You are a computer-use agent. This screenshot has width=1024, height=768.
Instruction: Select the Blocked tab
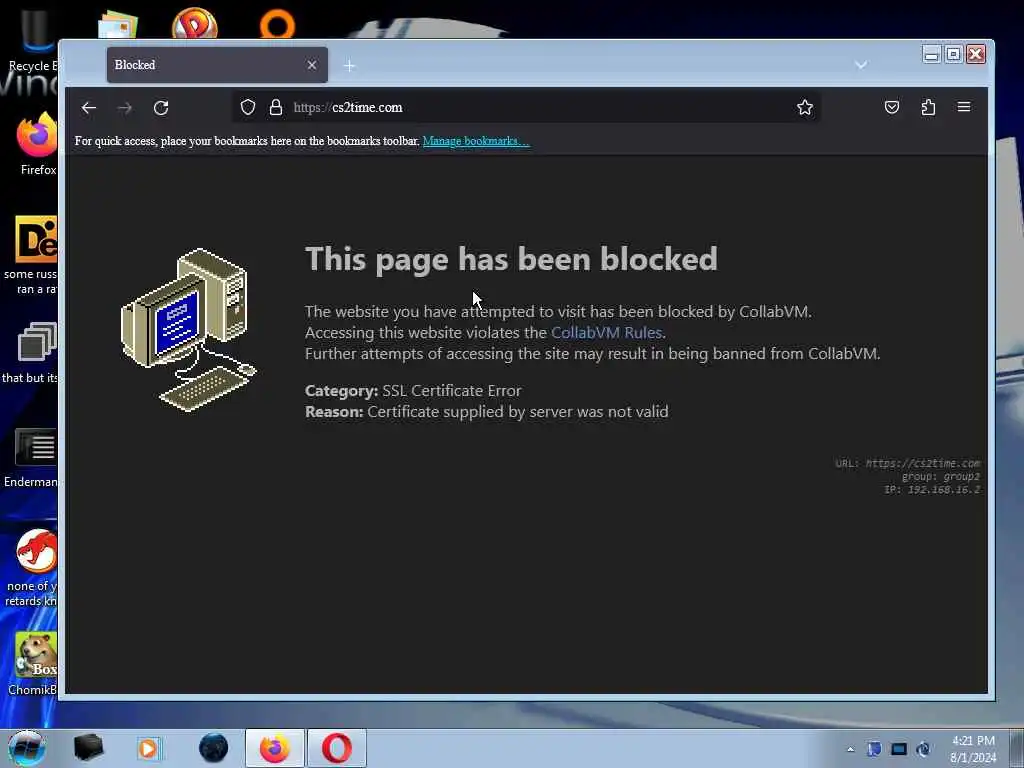click(217, 65)
